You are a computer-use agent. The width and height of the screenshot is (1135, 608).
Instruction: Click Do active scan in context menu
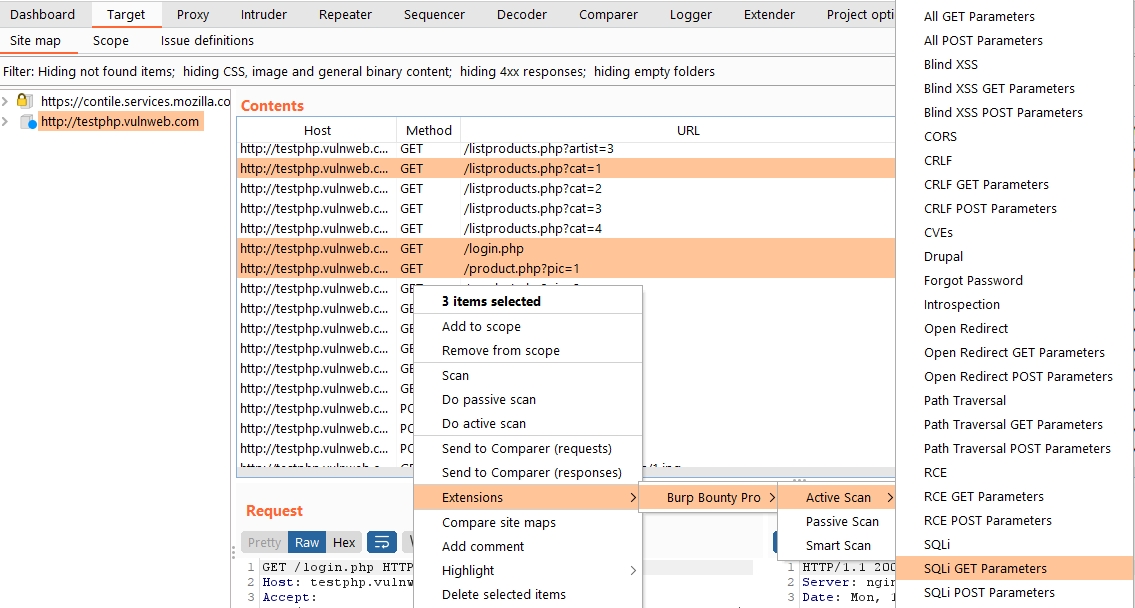pyautogui.click(x=483, y=423)
